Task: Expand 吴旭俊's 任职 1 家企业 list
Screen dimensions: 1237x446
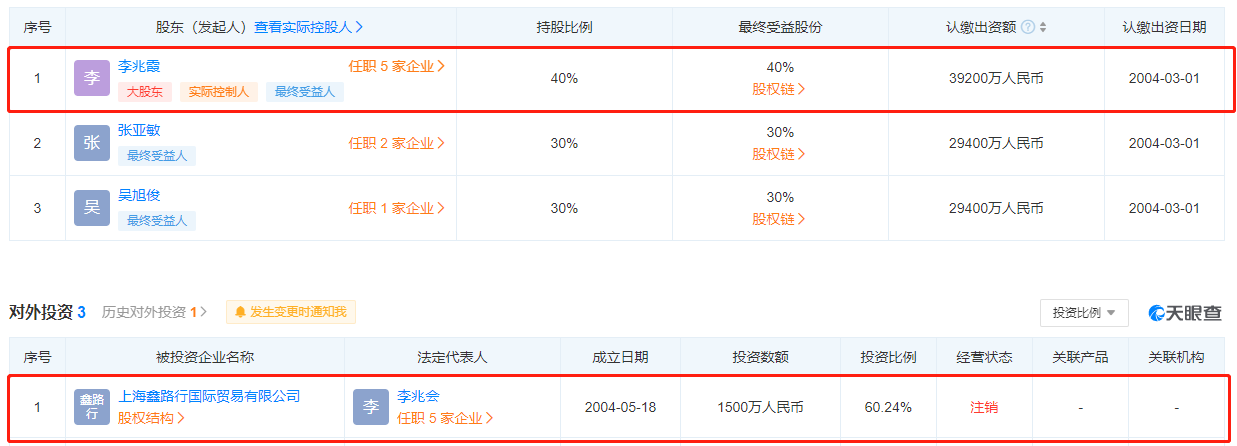Action: 396,208
